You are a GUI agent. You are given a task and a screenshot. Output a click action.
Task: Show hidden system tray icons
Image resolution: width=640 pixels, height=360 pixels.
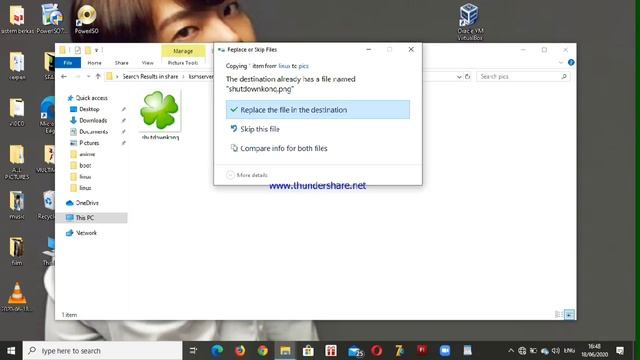(x=511, y=351)
